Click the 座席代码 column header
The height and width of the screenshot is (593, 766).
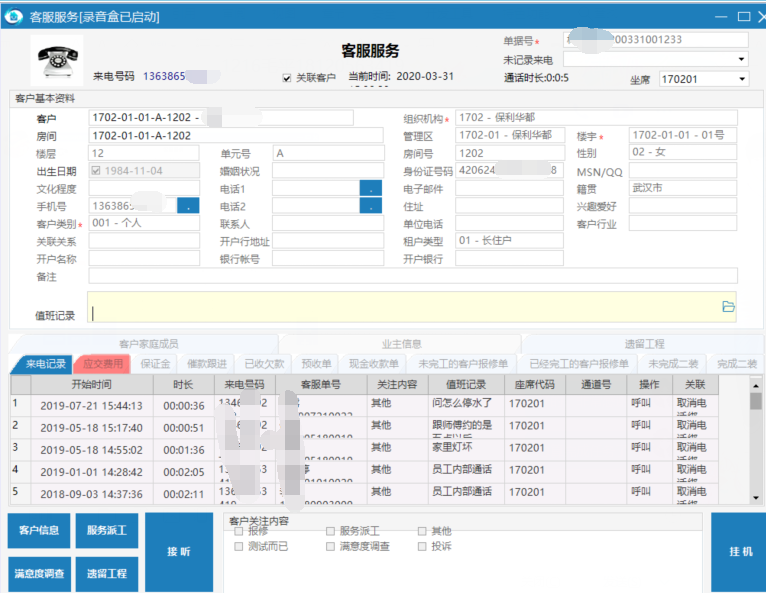534,384
